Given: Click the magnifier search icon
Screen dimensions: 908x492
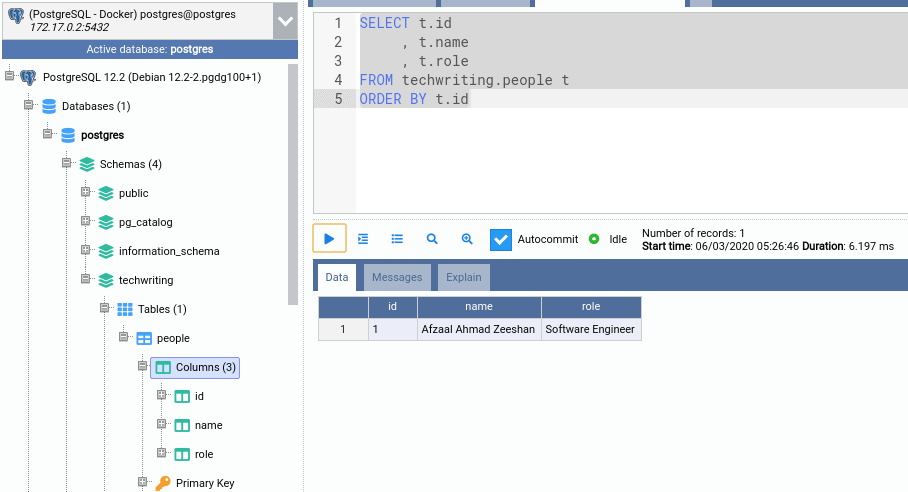Looking at the screenshot, I should (x=432, y=239).
